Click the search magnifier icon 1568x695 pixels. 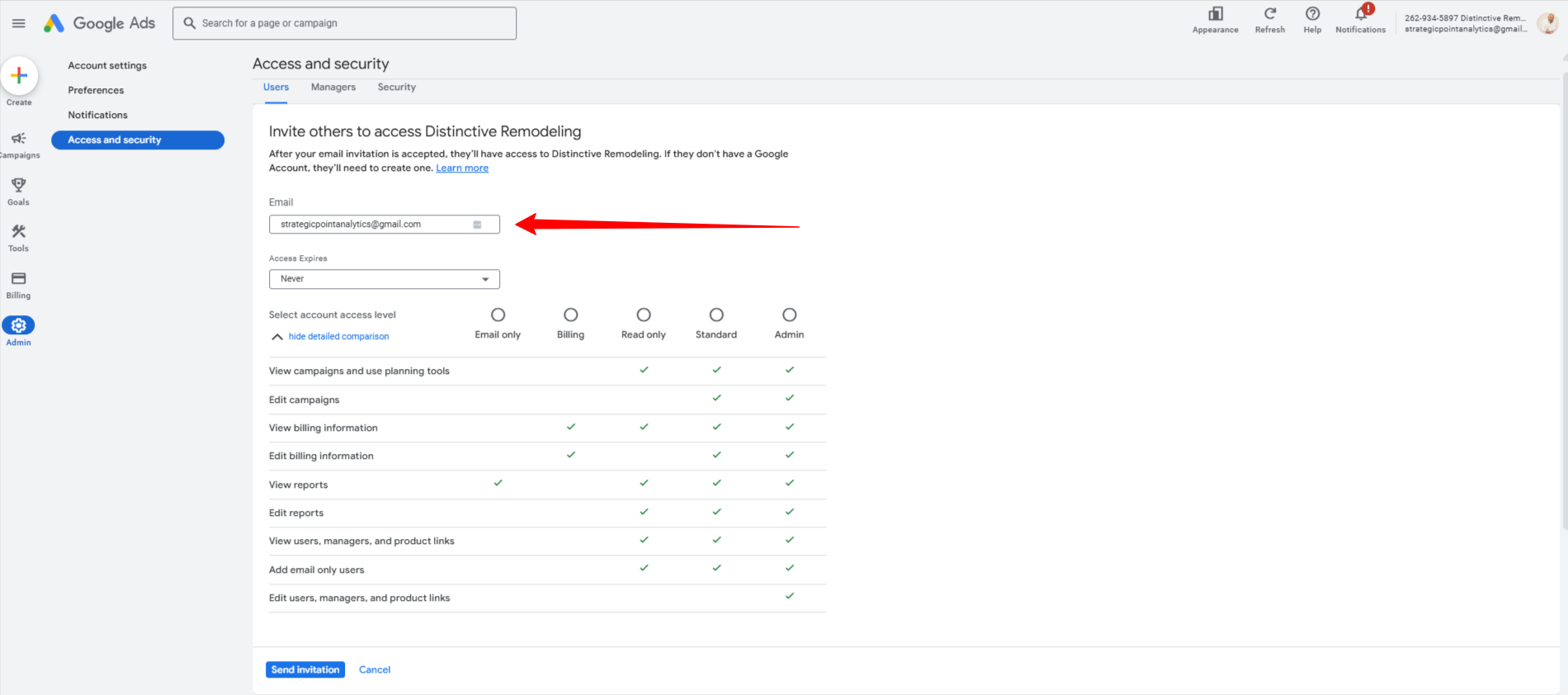pyautogui.click(x=190, y=23)
